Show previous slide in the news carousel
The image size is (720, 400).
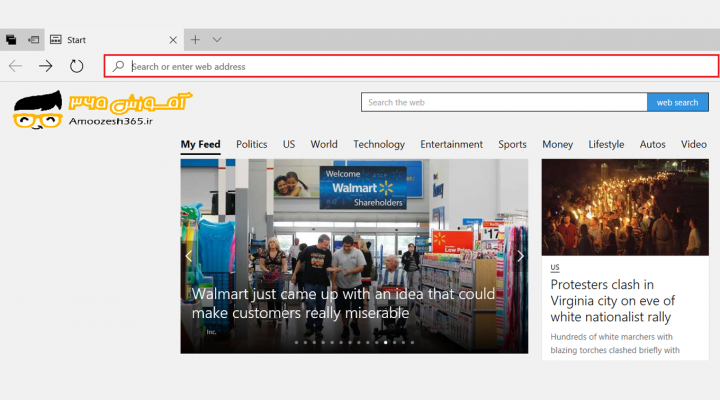click(x=189, y=256)
